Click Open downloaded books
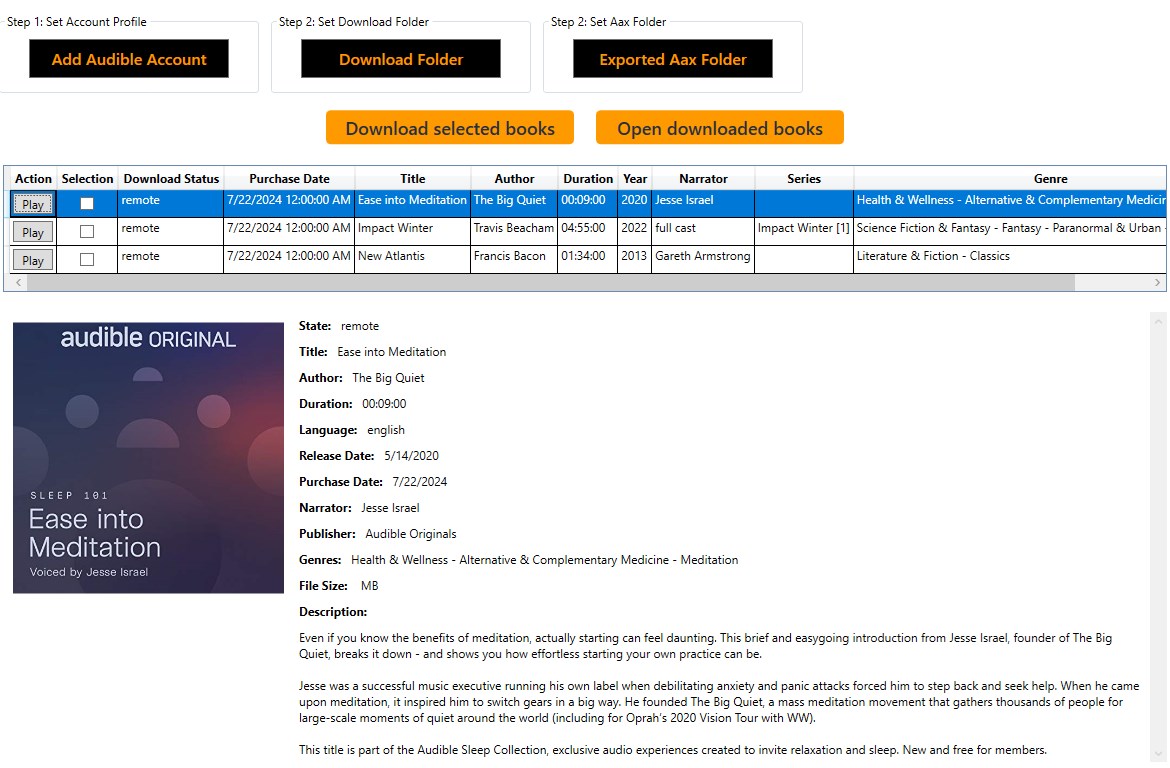 click(x=719, y=127)
